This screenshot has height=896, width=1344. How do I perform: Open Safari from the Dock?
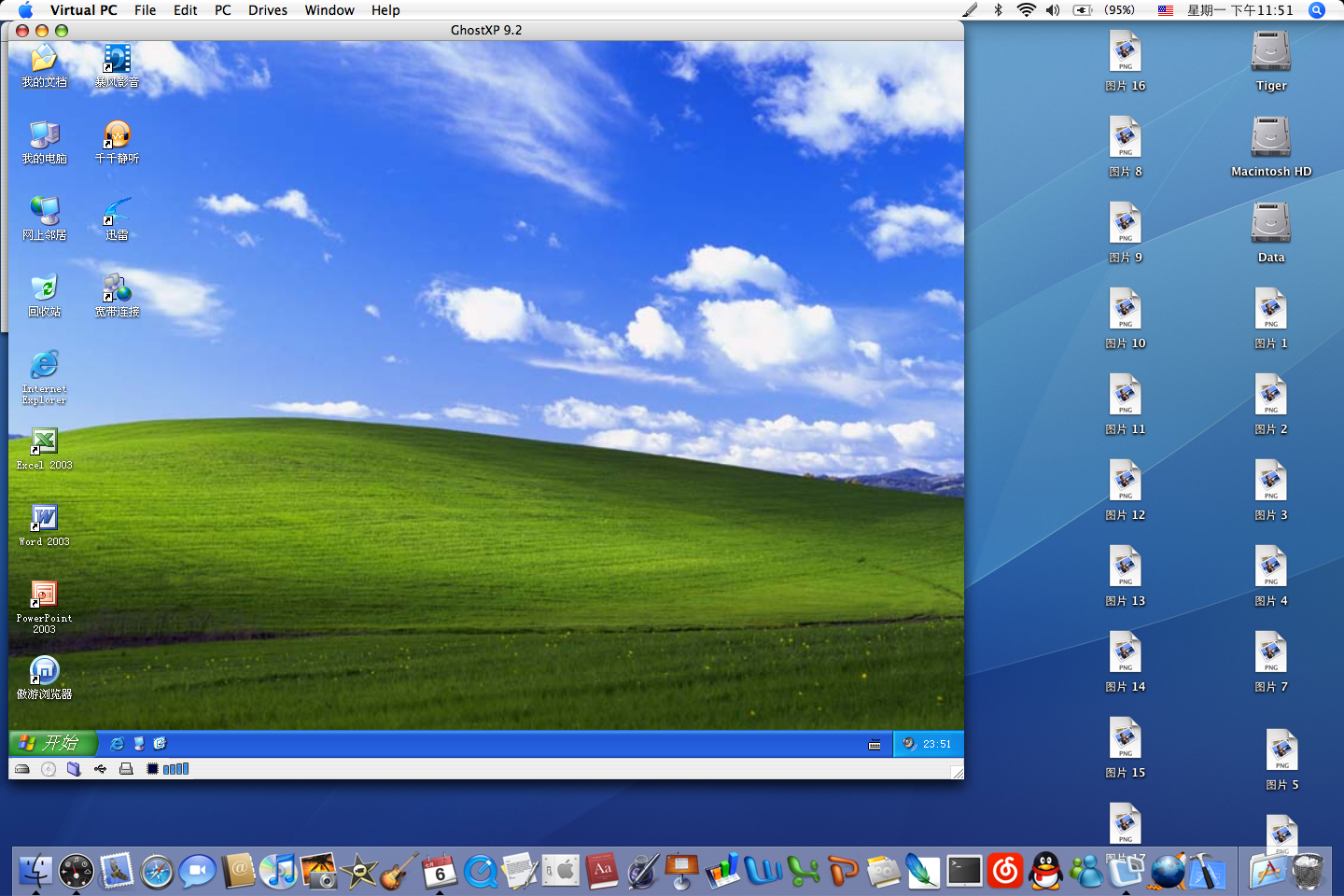158,872
